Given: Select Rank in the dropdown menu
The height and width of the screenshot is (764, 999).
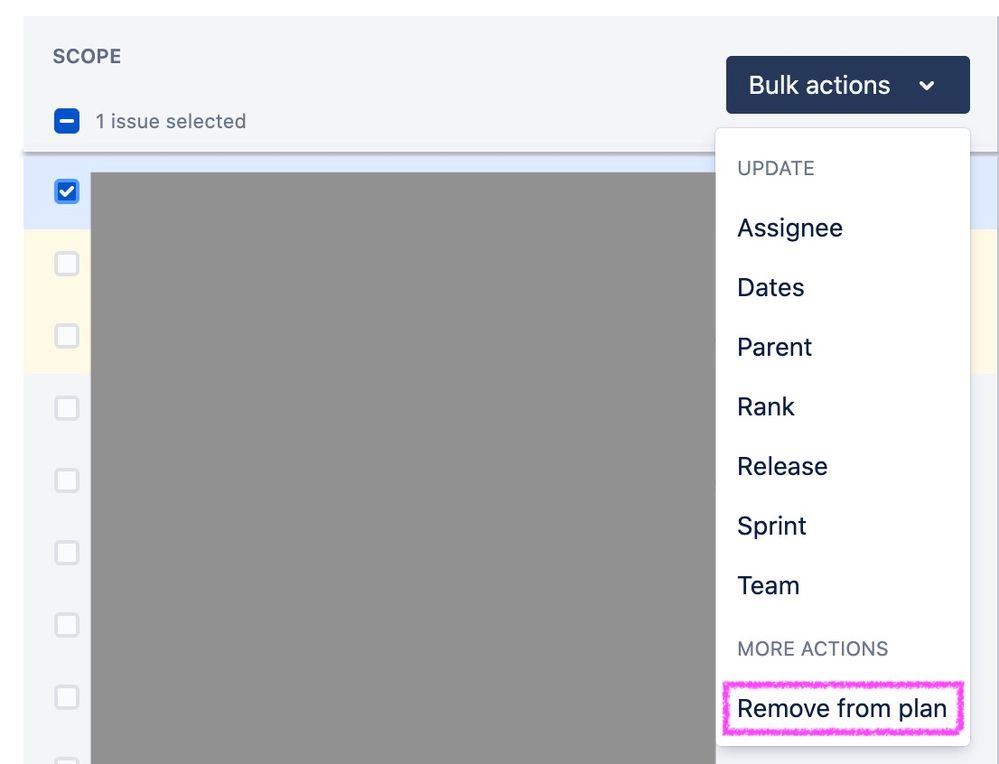Looking at the screenshot, I should [x=766, y=407].
